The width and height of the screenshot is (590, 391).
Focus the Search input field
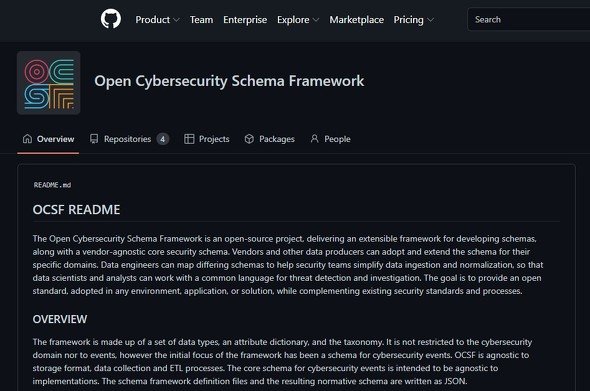coord(529,19)
